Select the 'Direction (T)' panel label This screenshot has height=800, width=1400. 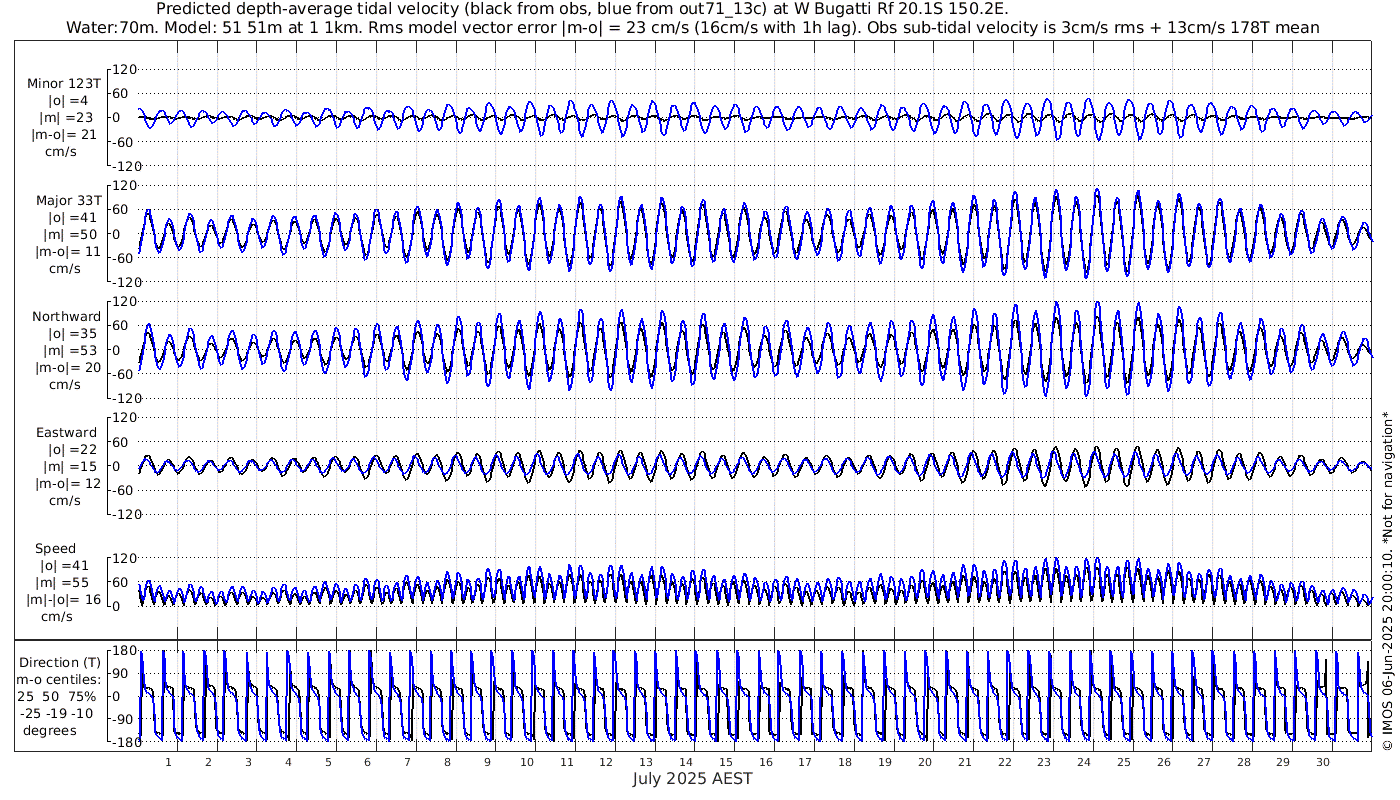(x=60, y=663)
